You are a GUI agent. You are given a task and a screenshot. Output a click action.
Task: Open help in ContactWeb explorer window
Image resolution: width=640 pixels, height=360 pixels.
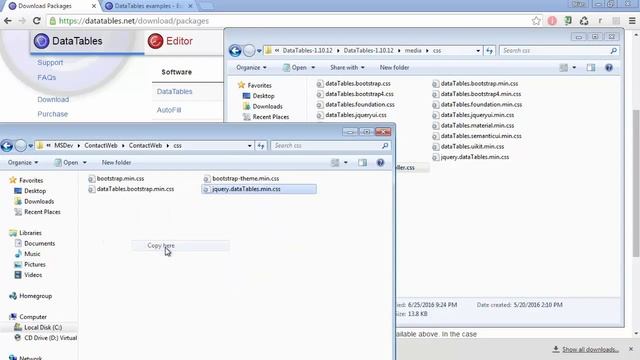point(380,163)
